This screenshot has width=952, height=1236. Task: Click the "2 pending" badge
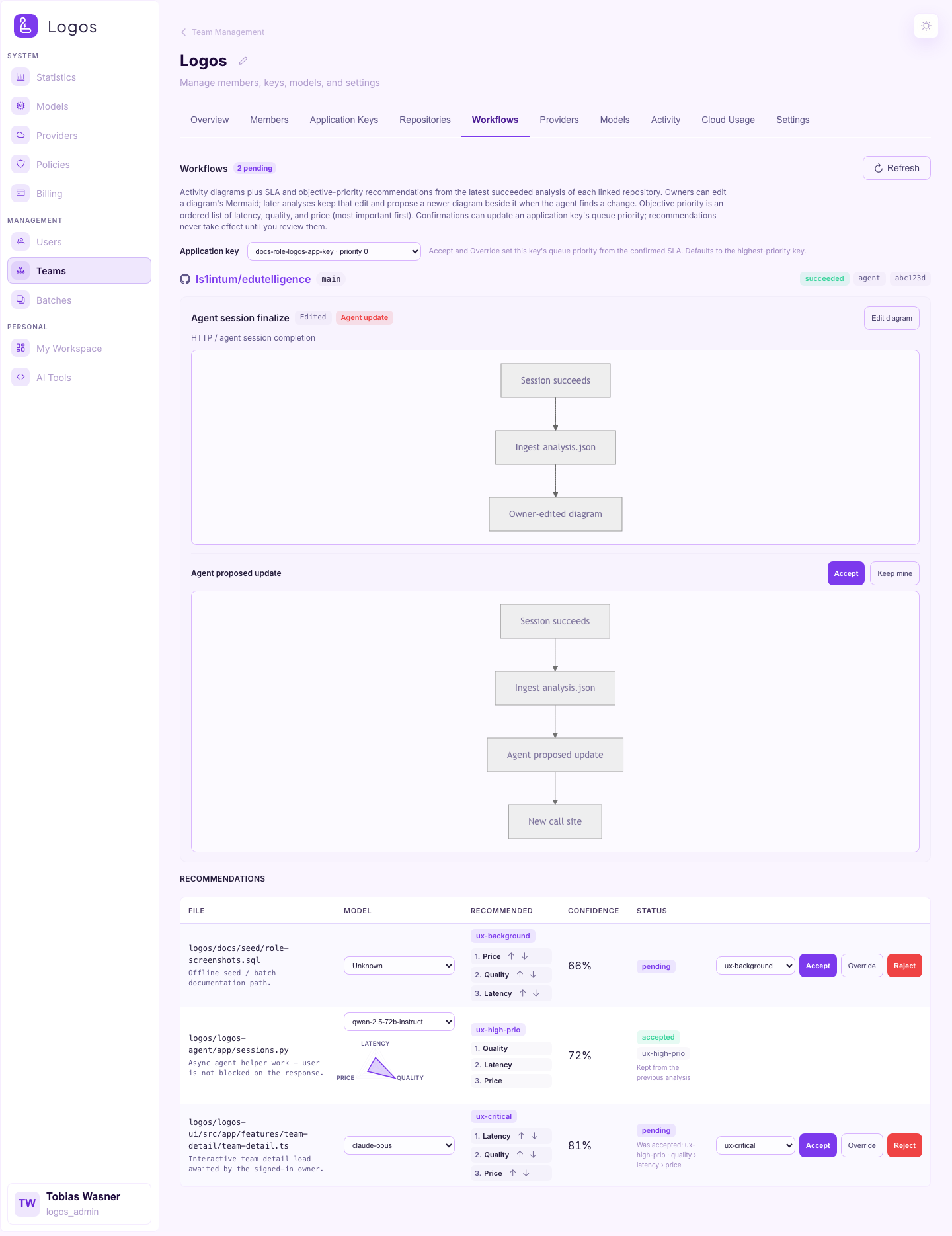[255, 169]
